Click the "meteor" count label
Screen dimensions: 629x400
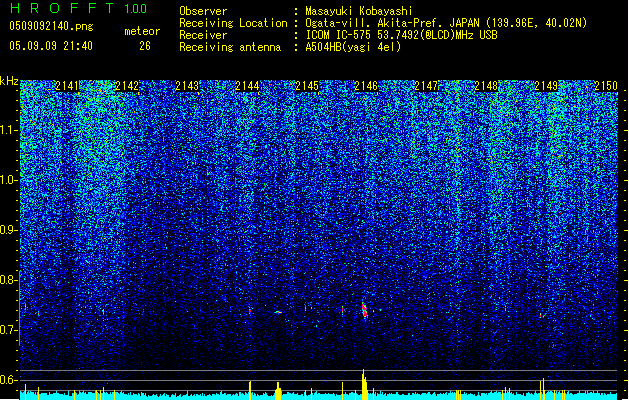pos(142,31)
